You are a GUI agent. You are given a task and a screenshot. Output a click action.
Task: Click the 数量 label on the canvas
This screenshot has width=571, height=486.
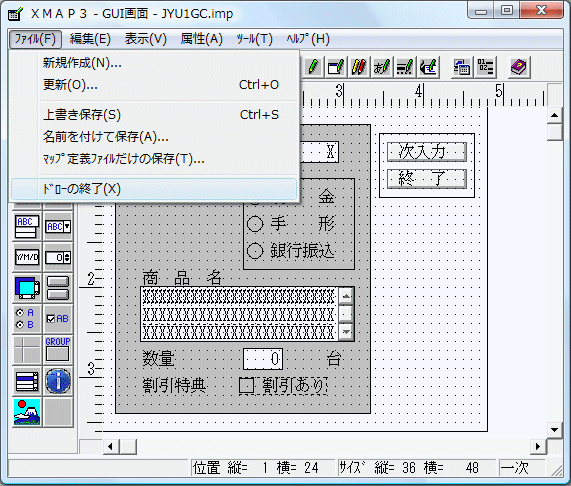pos(158,359)
